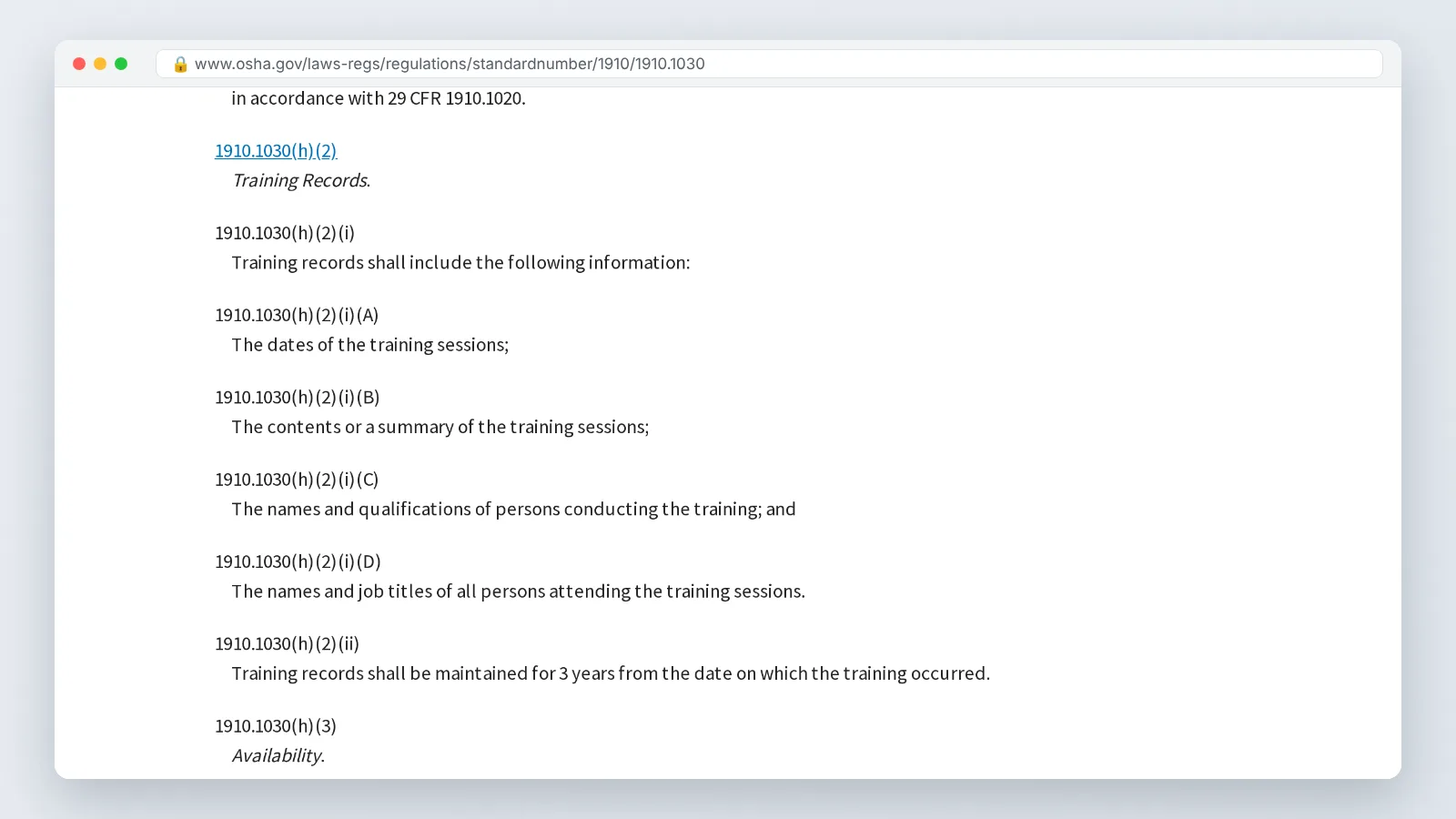Viewport: 1456px width, 819px height.
Task: Click 'in accordance with 29 CFR 1910.1020.' text
Action: coord(379,98)
